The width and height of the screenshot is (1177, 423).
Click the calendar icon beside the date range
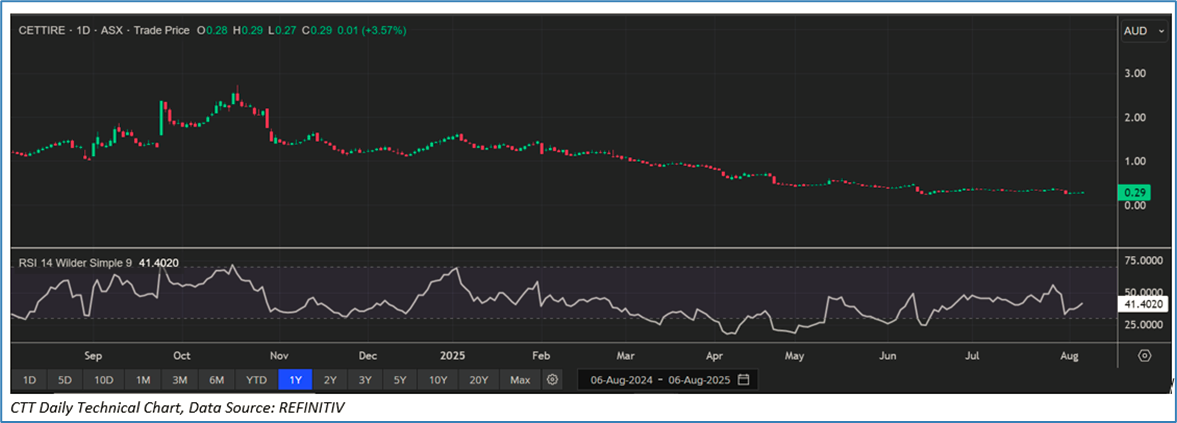(x=743, y=380)
